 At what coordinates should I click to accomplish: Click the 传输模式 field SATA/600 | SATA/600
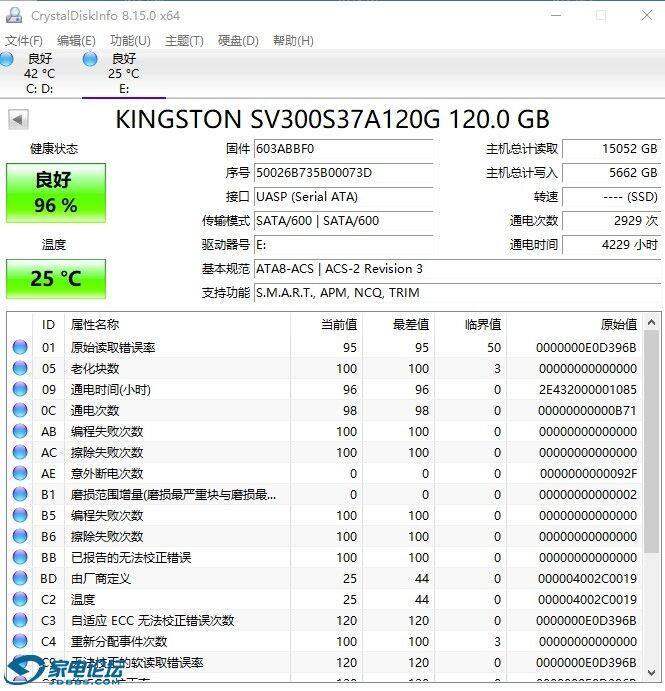coord(343,221)
